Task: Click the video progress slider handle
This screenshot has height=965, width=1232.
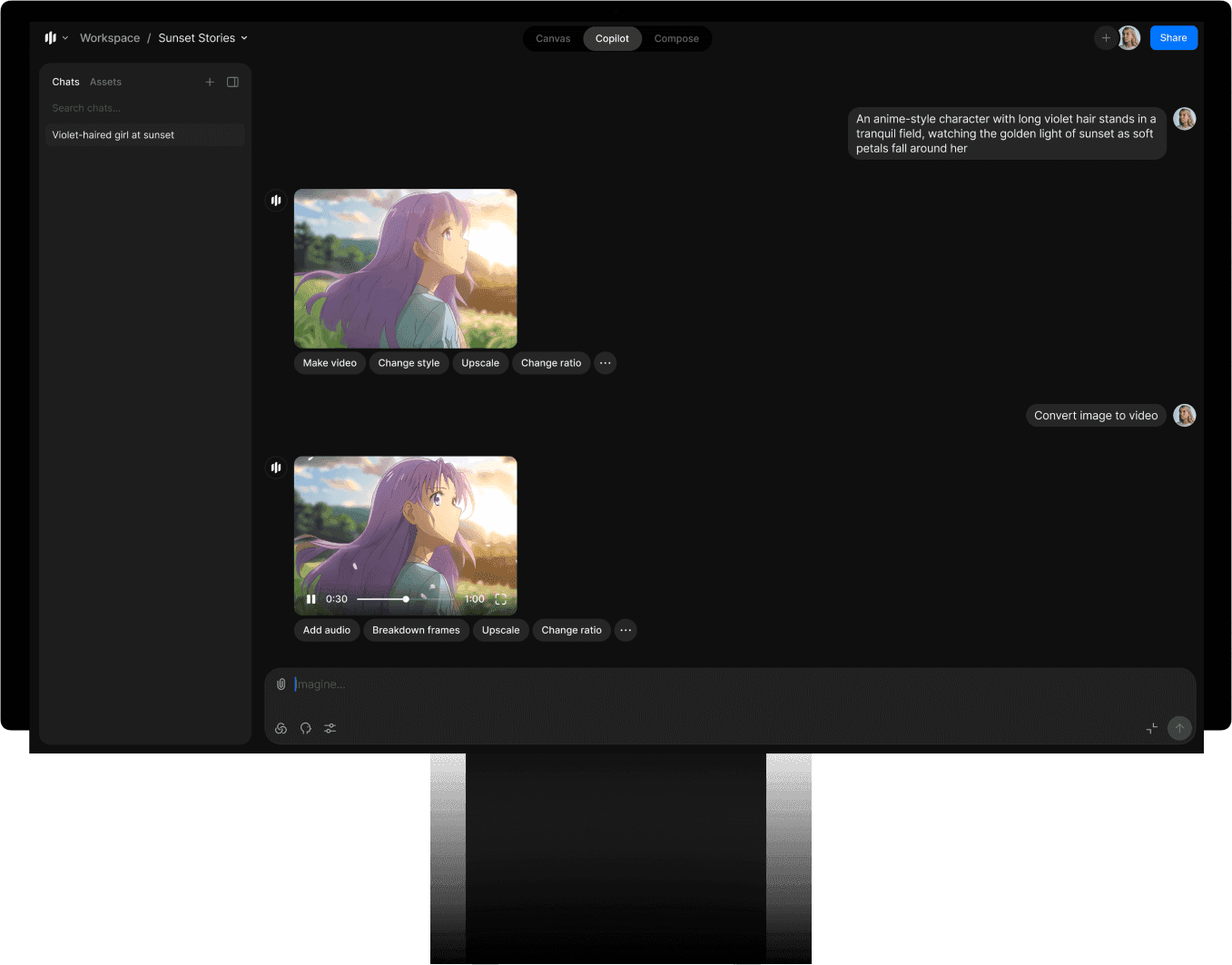Action: 406,599
